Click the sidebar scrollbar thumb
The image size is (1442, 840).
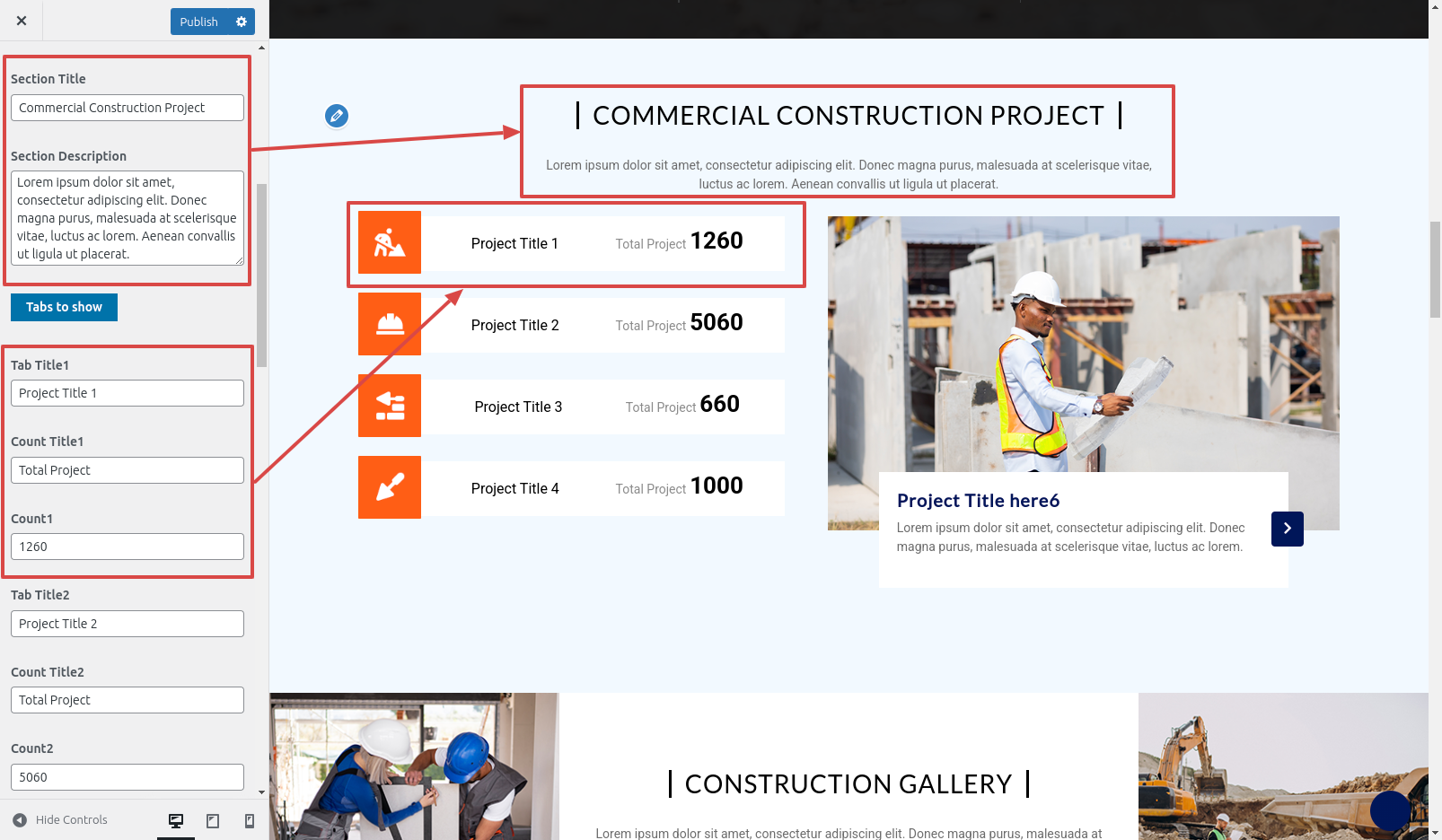coord(261,276)
